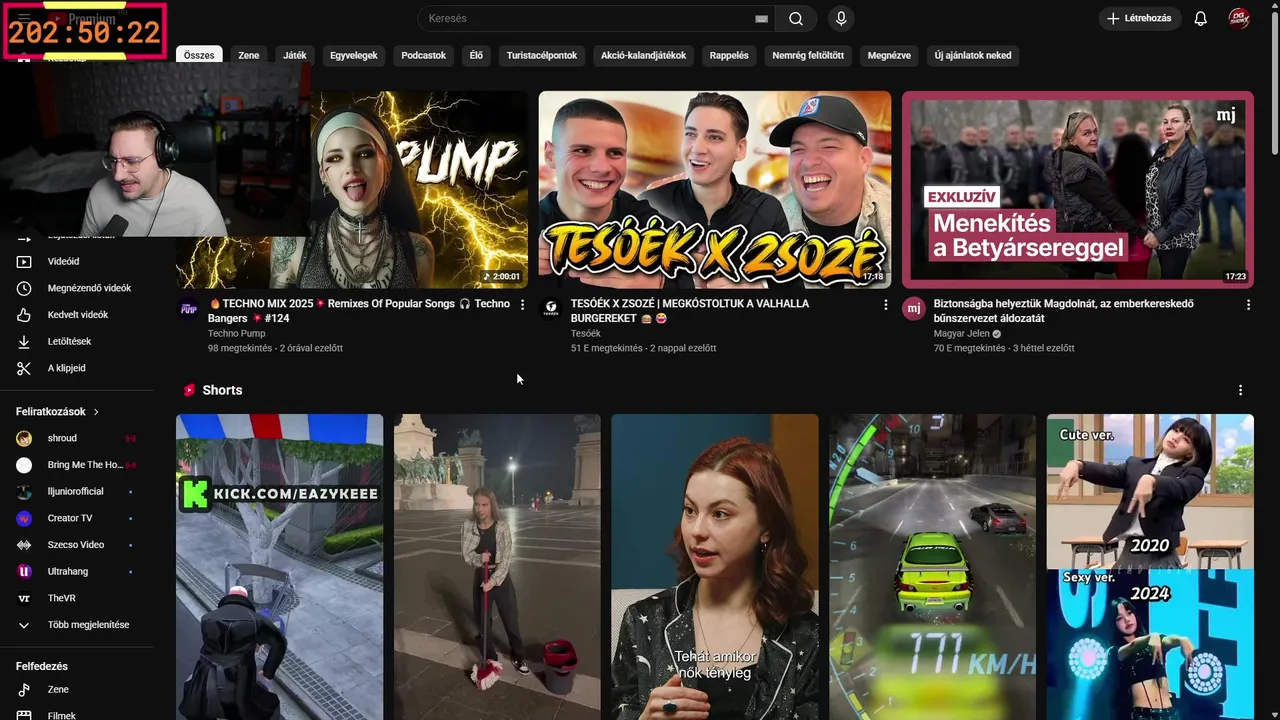This screenshot has width=1280, height=720.
Task: Open notifications bell
Action: click(1201, 18)
